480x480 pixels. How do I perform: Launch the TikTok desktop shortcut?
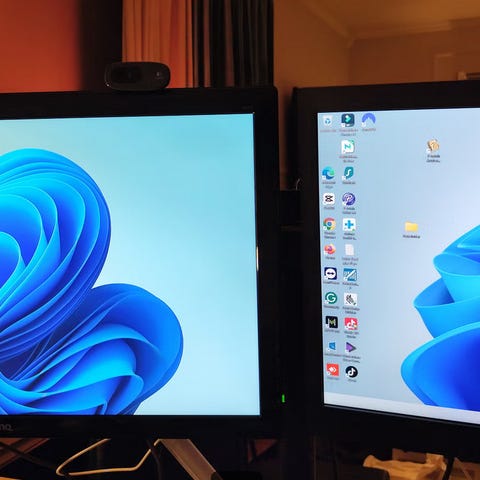click(351, 372)
